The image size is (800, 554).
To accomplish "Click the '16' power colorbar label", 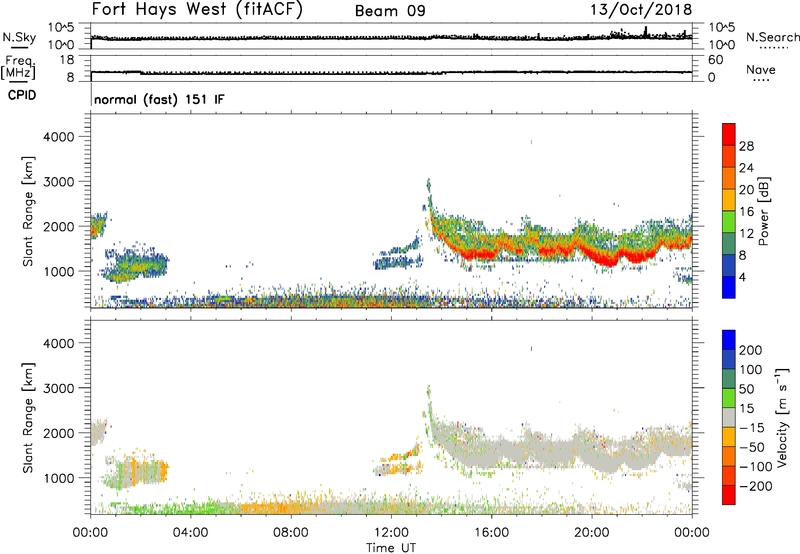I will (746, 212).
